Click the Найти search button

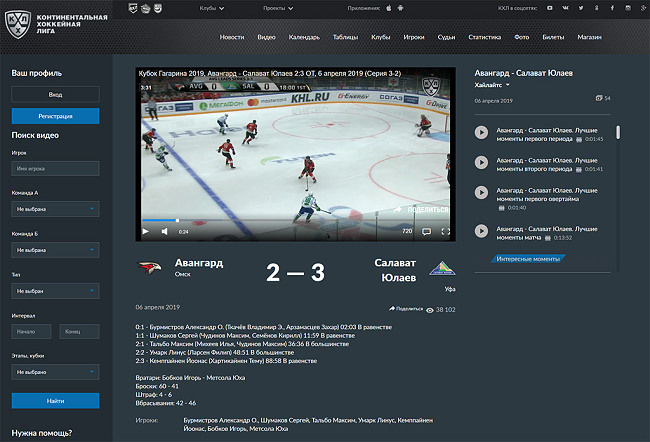click(x=55, y=401)
